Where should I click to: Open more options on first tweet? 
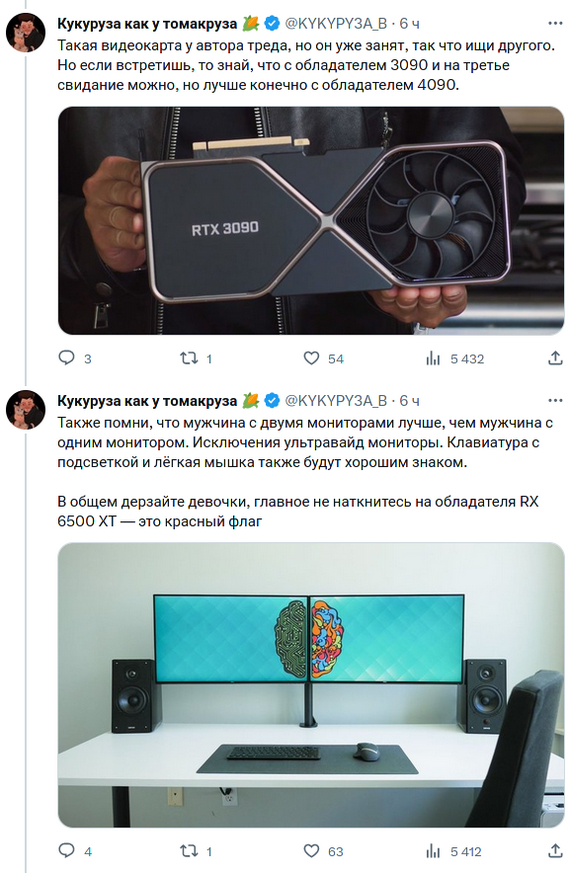[555, 23]
